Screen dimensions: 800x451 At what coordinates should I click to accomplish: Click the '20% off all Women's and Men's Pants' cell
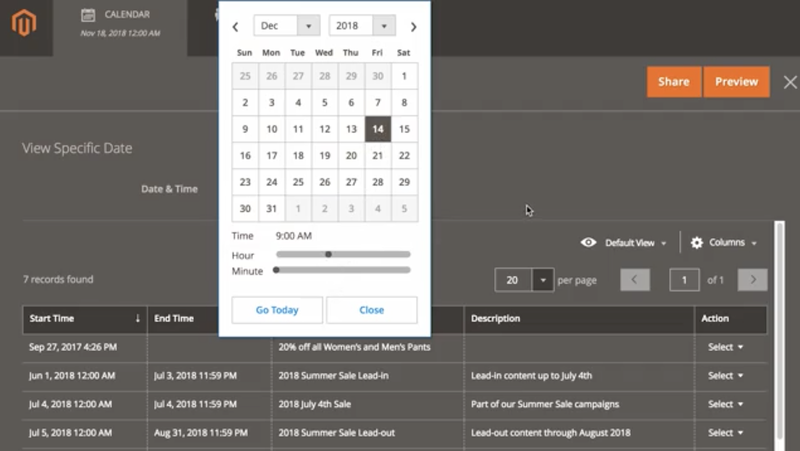point(354,347)
